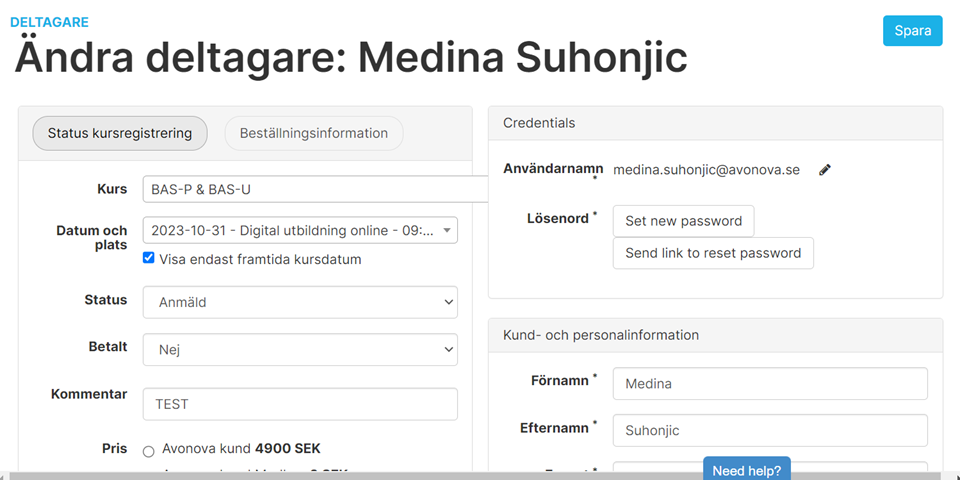Click Send link to reset password
The image size is (960, 480).
pos(713,253)
